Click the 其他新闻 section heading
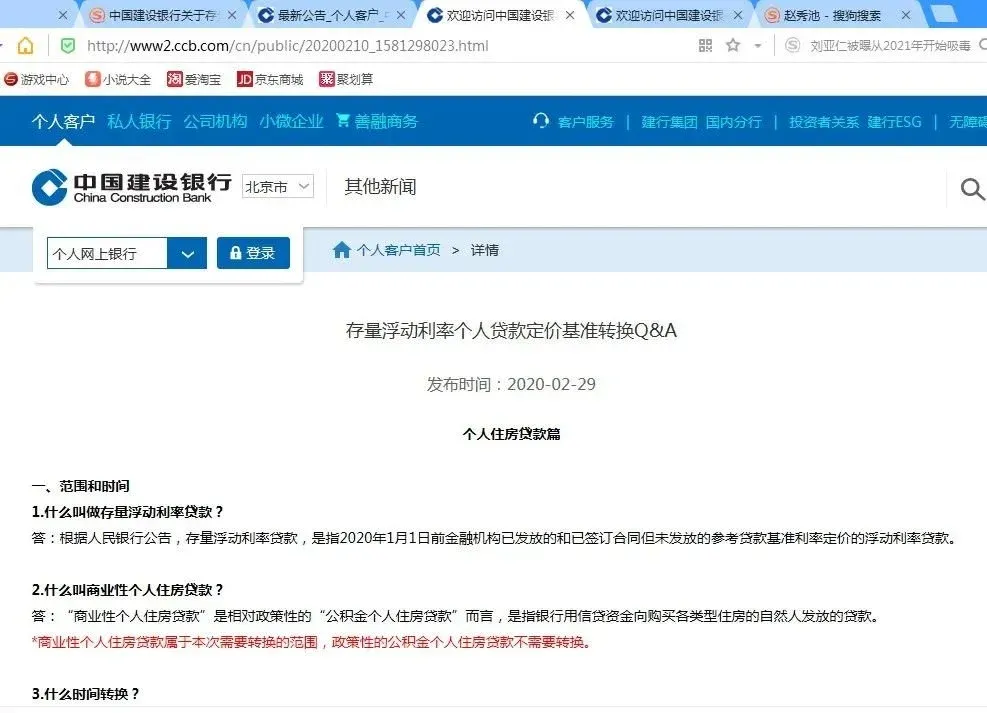This screenshot has width=987, height=713. pos(380,187)
